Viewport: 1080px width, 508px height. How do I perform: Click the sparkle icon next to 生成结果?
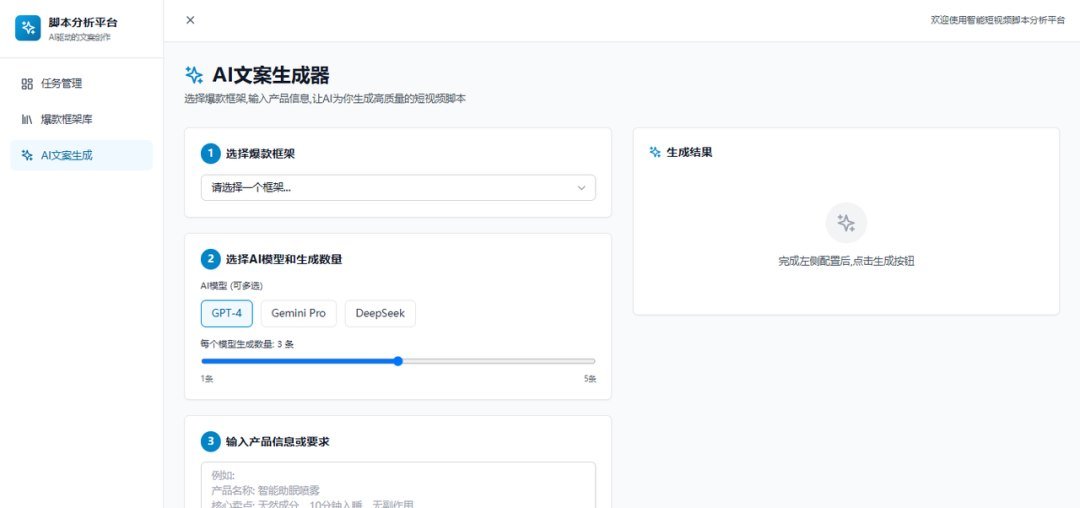655,152
